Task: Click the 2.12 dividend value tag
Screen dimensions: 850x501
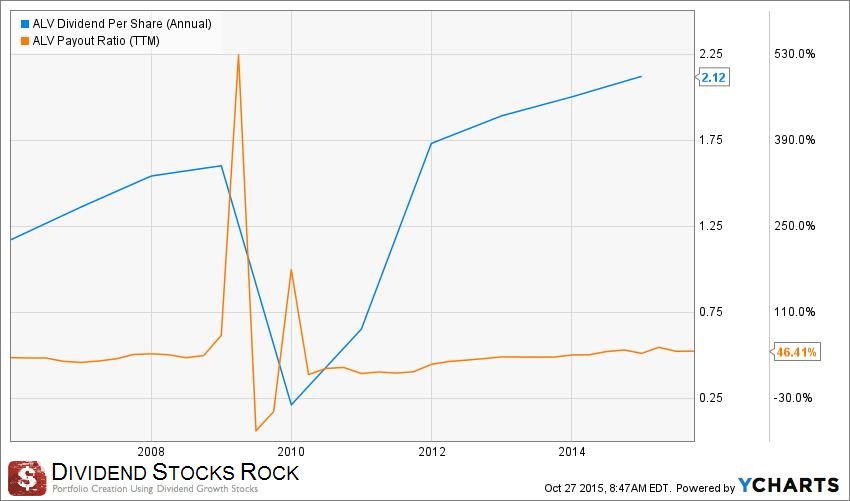Action: click(712, 77)
